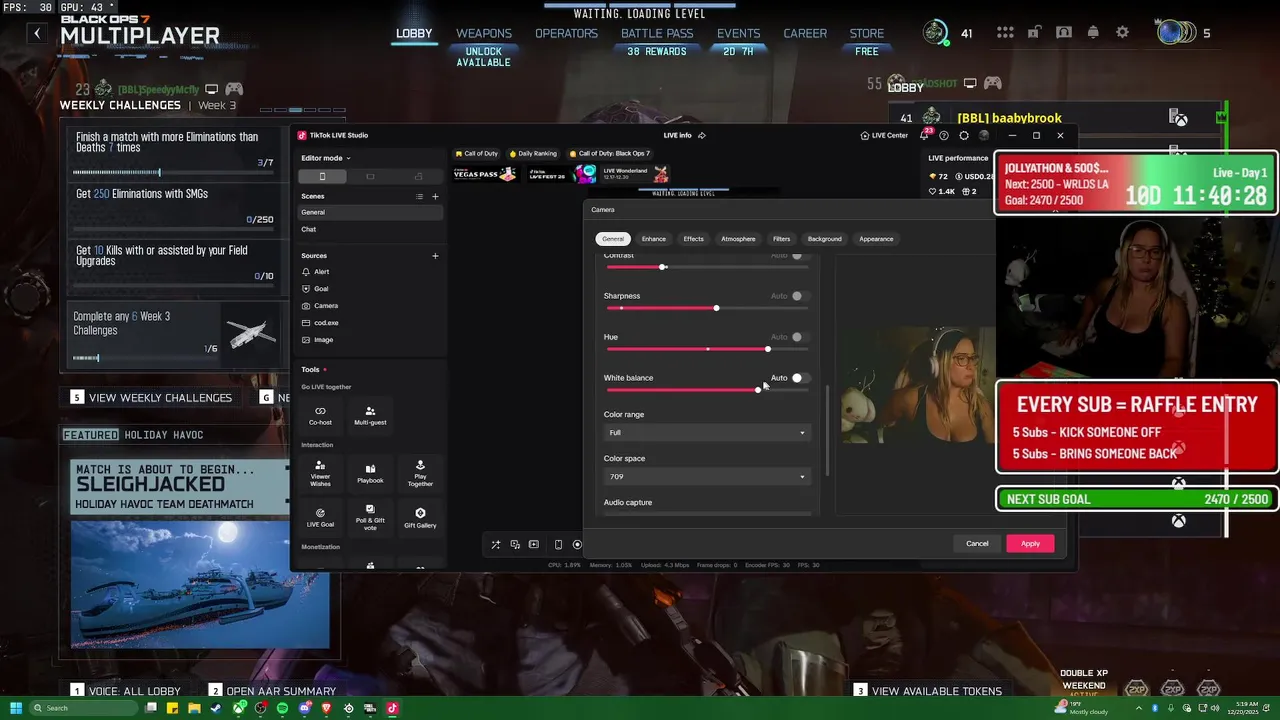
Task: Open TikTok LIVE Studio settings gear
Action: coord(964,135)
